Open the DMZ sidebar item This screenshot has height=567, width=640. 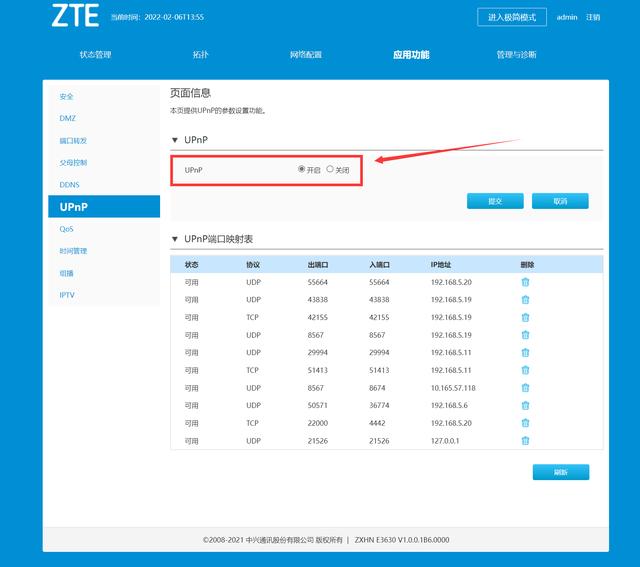click(67, 118)
